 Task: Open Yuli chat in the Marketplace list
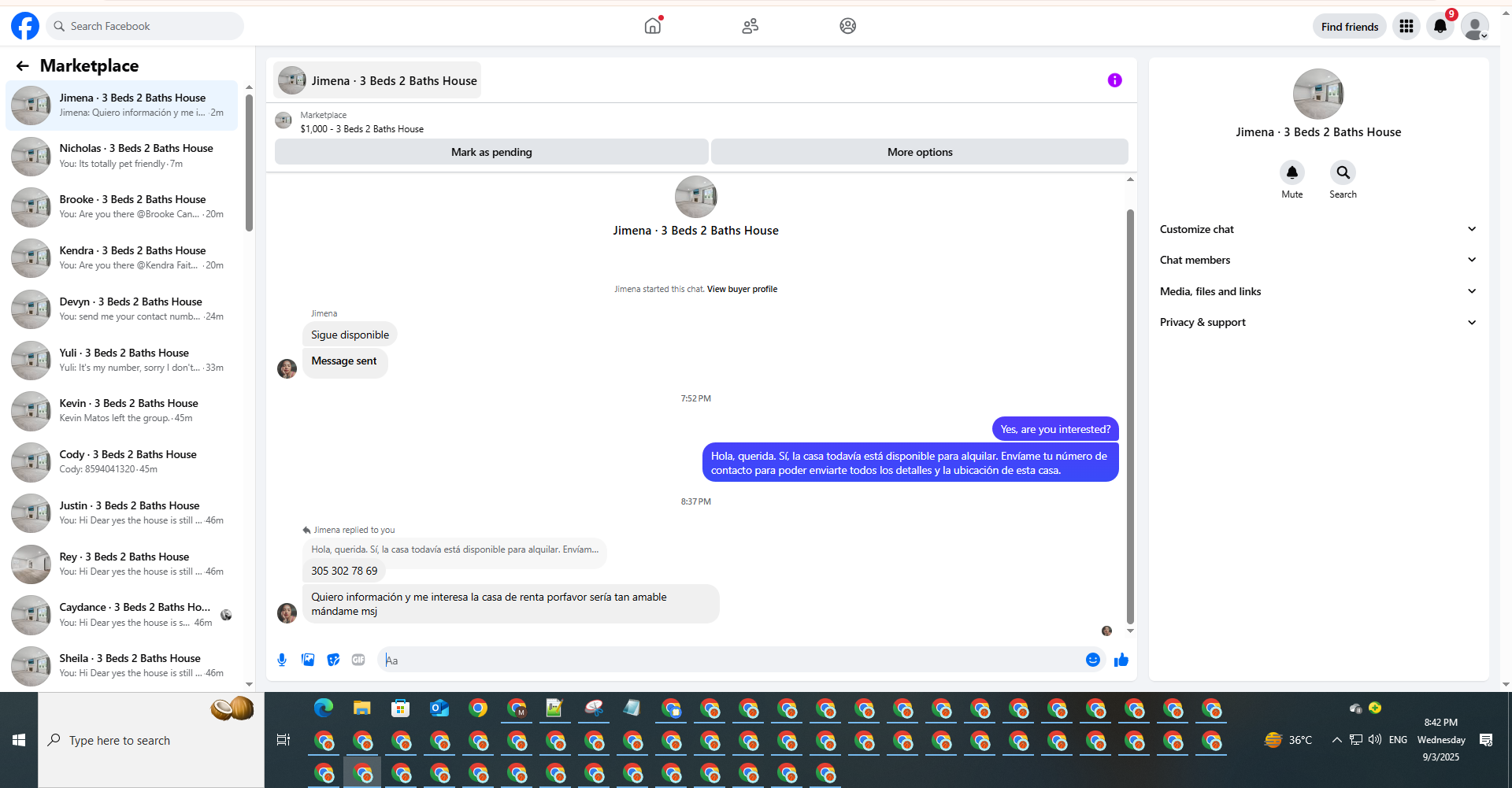(122, 361)
